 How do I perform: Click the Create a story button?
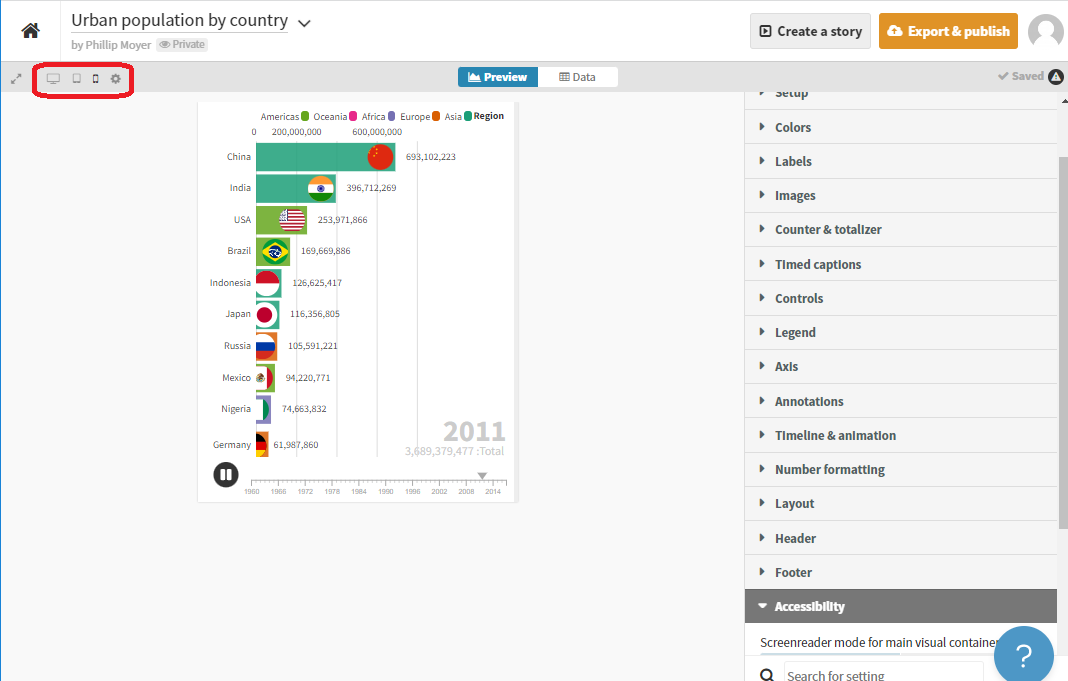click(809, 31)
